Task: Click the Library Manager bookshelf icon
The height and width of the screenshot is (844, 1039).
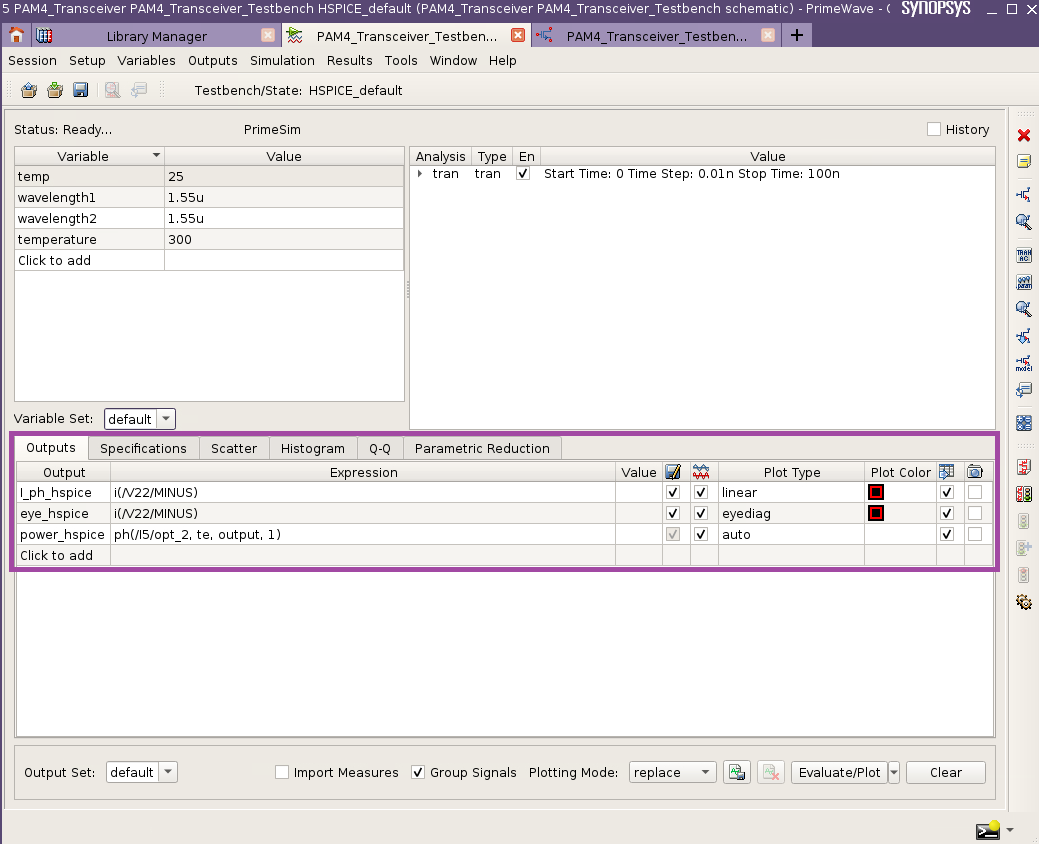Action: (x=44, y=36)
